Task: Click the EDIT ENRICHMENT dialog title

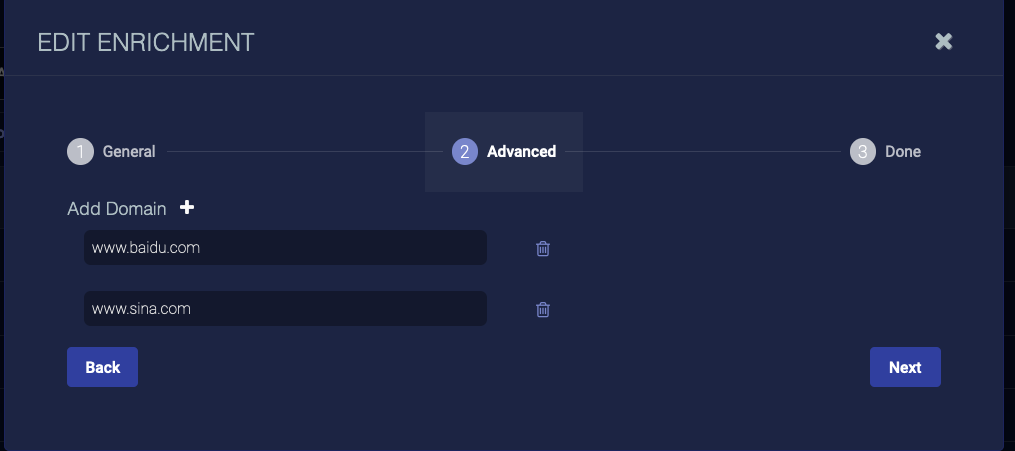Action: pyautogui.click(x=146, y=42)
